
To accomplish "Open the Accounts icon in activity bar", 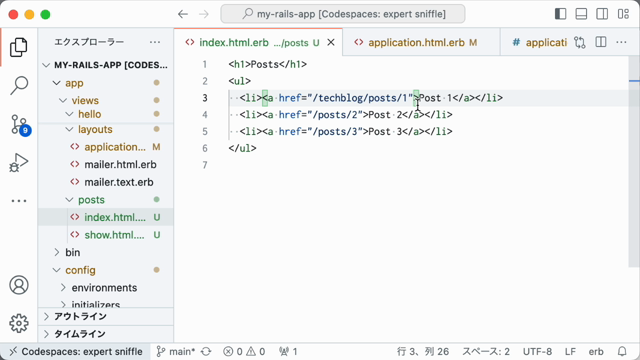I will click(19, 285).
